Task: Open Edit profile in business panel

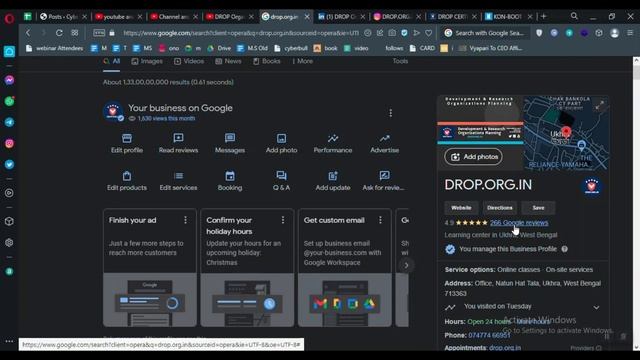Action: click(127, 143)
